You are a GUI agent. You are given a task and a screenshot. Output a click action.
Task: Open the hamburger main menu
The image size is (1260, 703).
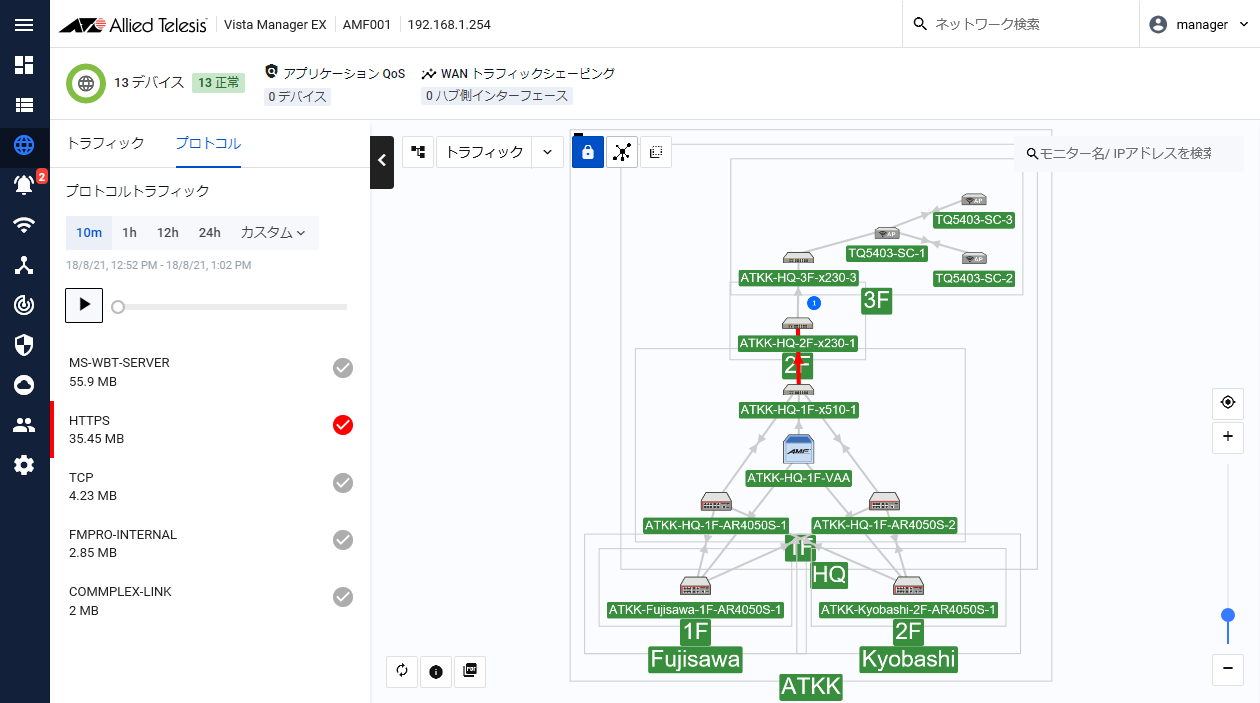24,25
